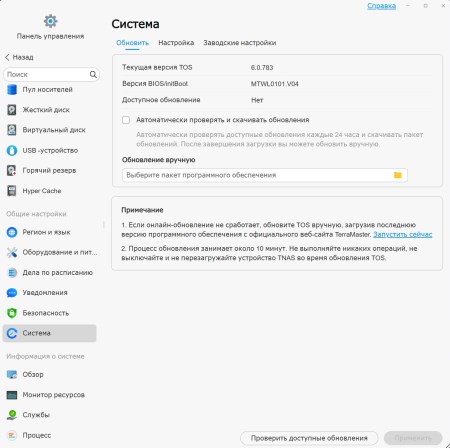
Task: Follow the Запустить сейчас link
Action: (x=403, y=234)
